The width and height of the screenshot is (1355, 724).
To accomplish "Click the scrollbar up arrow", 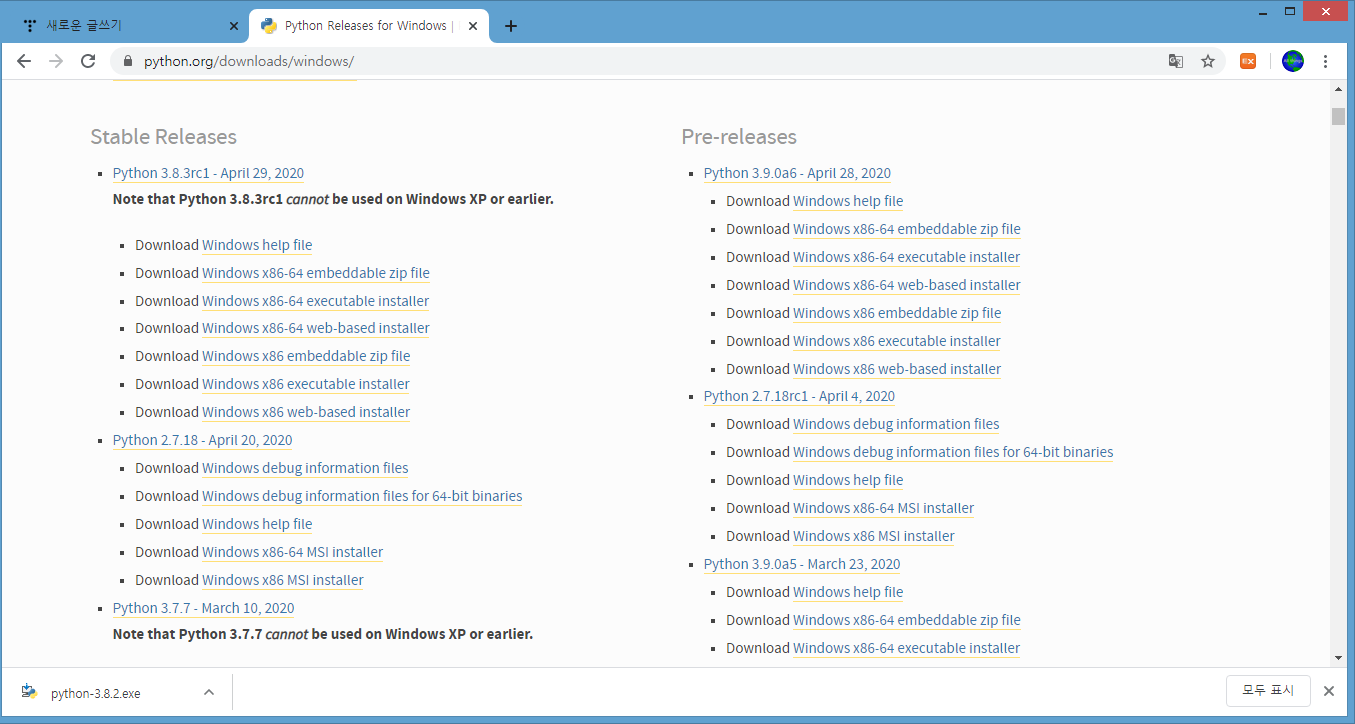I will pyautogui.click(x=1338, y=89).
